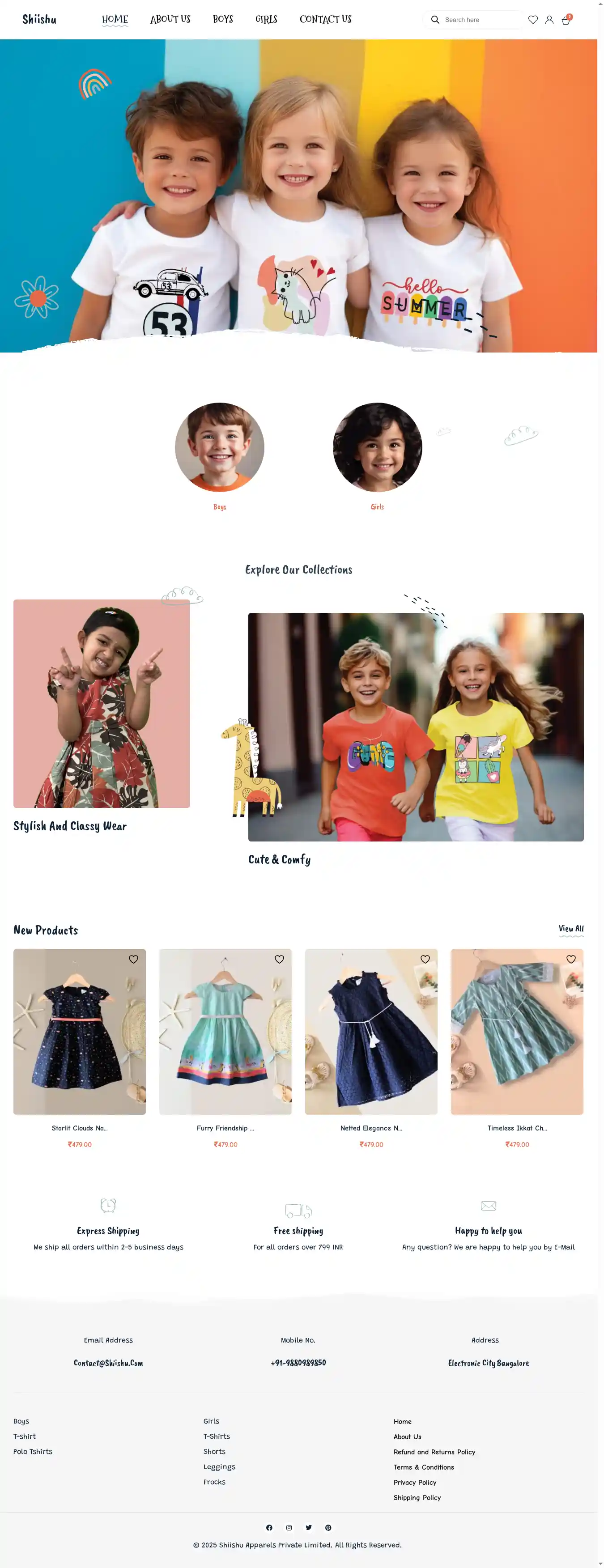This screenshot has height=1568, width=604.
Task: Open the Facebook icon in footer
Action: [x=269, y=1527]
